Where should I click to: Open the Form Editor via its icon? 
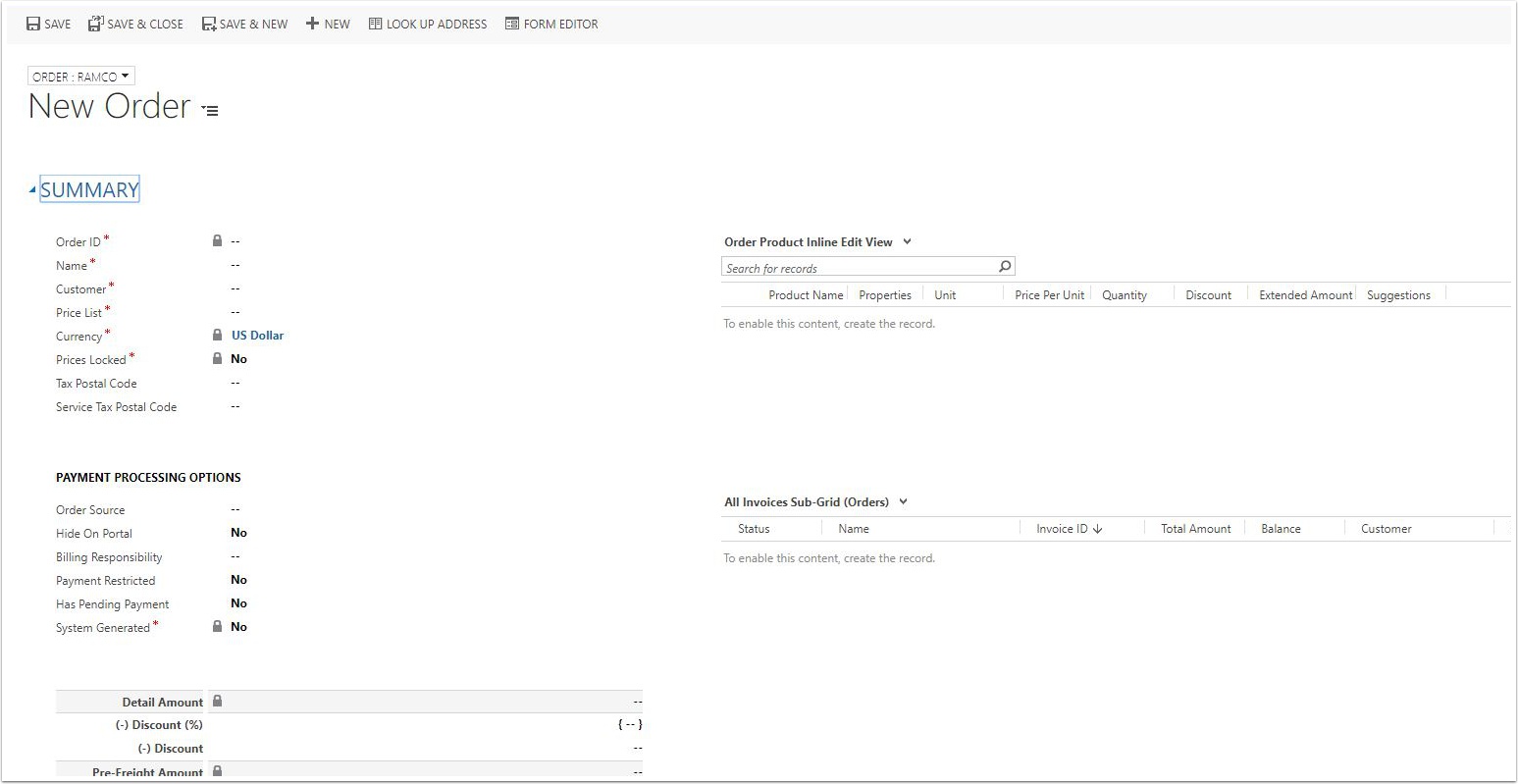coord(511,23)
